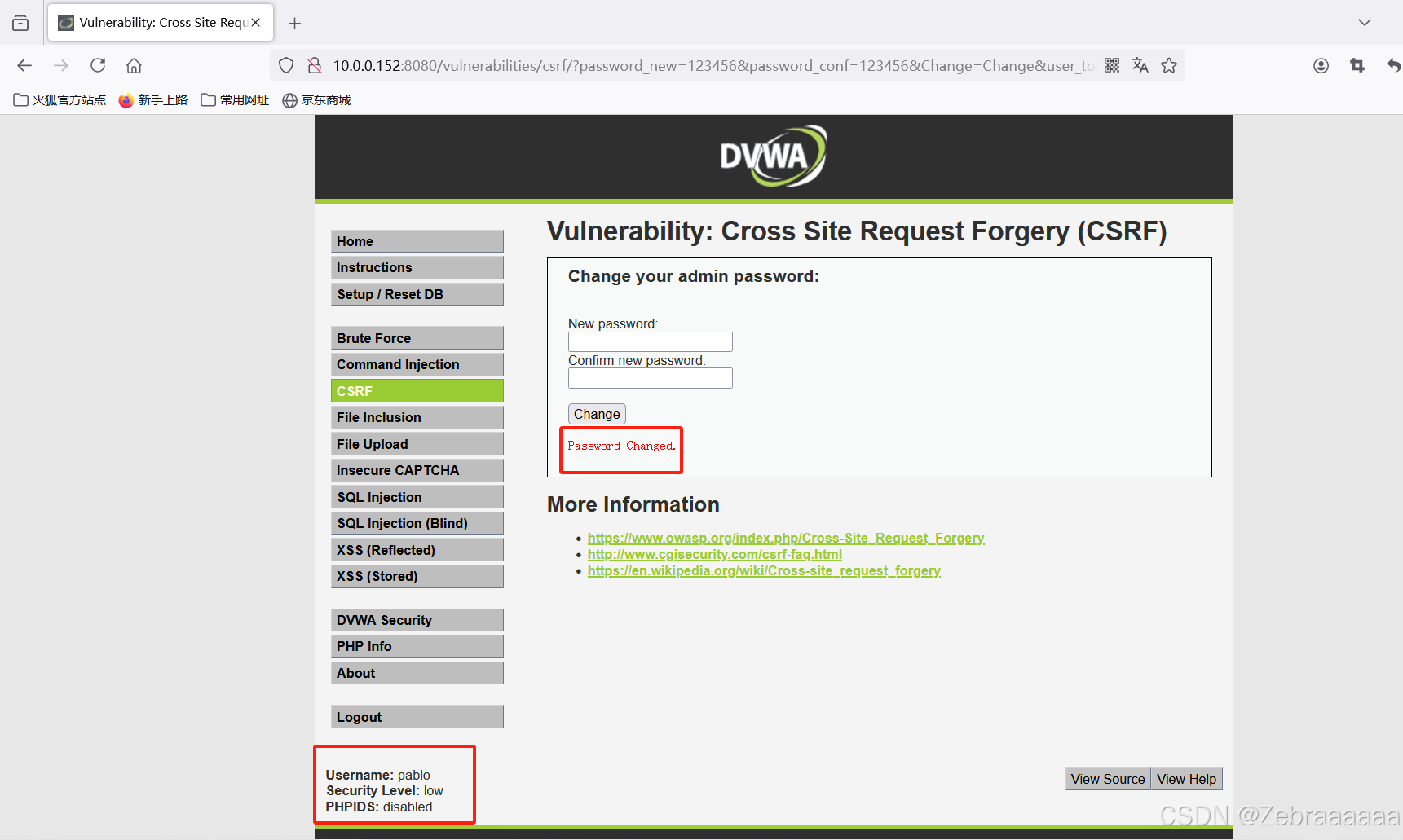Open the cgisecurity csrf-faq link
The width and height of the screenshot is (1403, 840).
click(715, 554)
